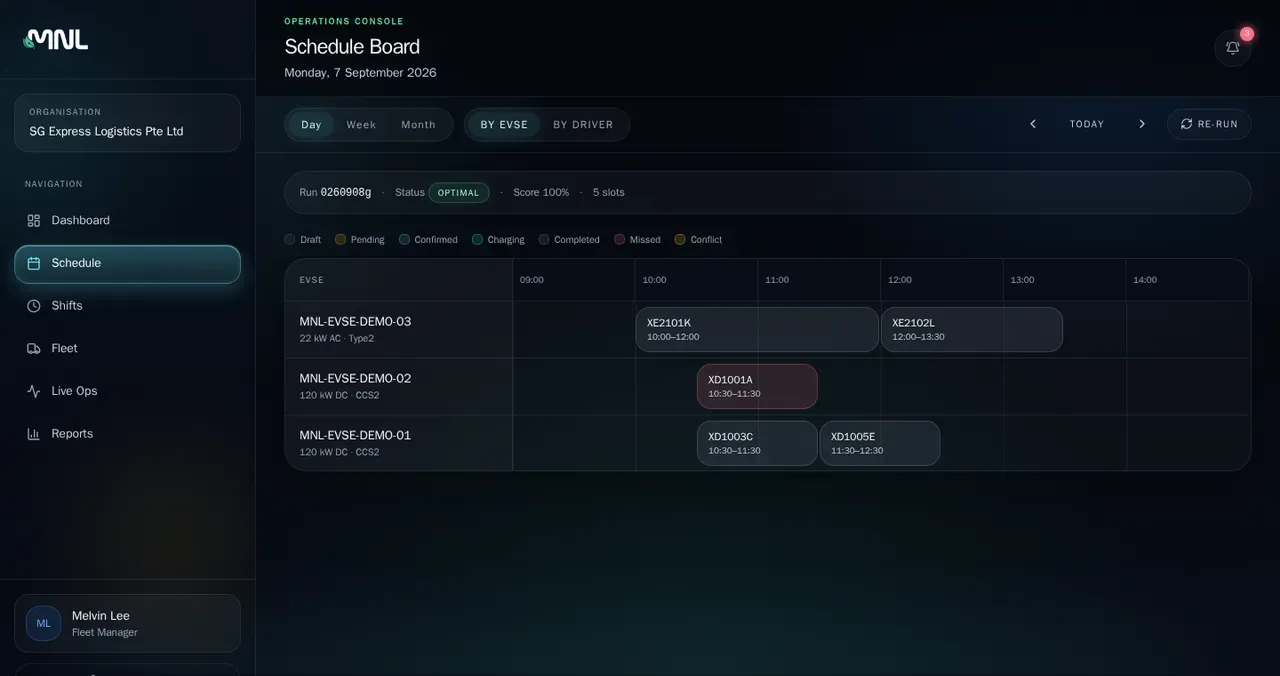Click the Completed legend swatch
The height and width of the screenshot is (676, 1280).
[544, 240]
